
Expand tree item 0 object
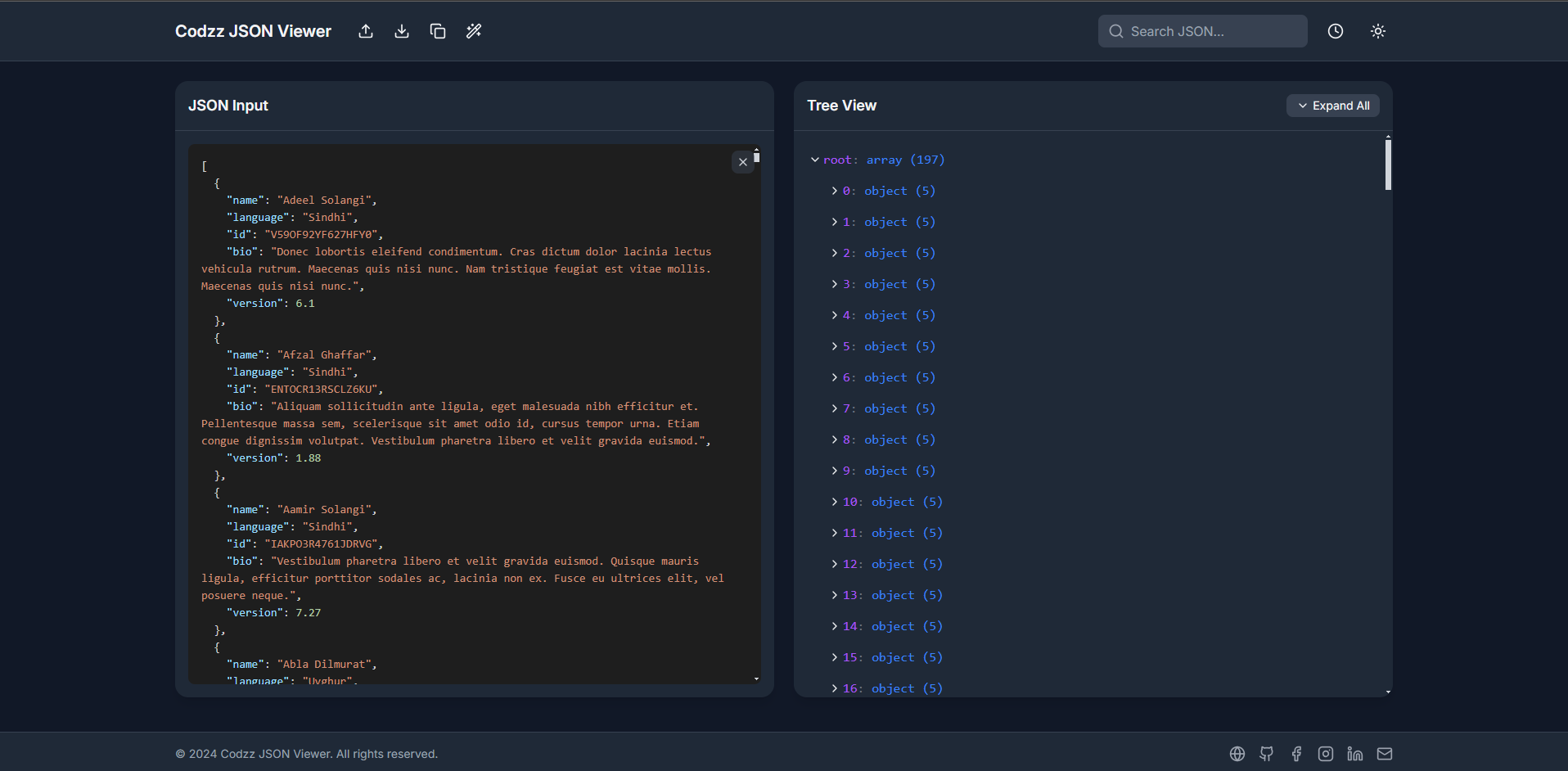tap(835, 191)
